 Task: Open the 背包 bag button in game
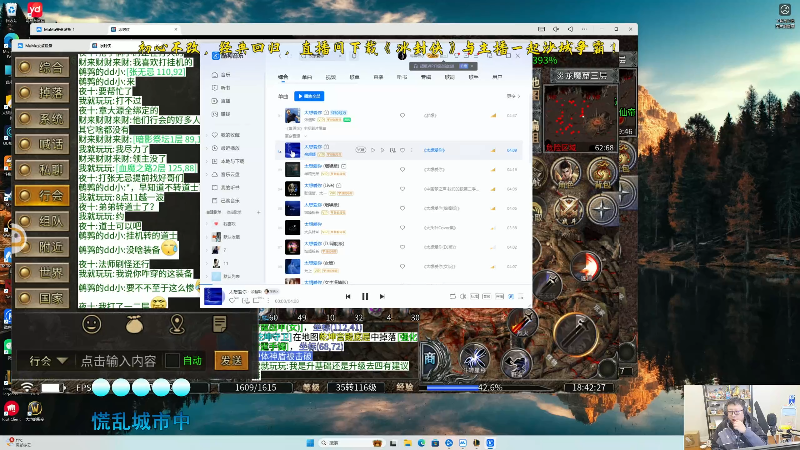(602, 174)
